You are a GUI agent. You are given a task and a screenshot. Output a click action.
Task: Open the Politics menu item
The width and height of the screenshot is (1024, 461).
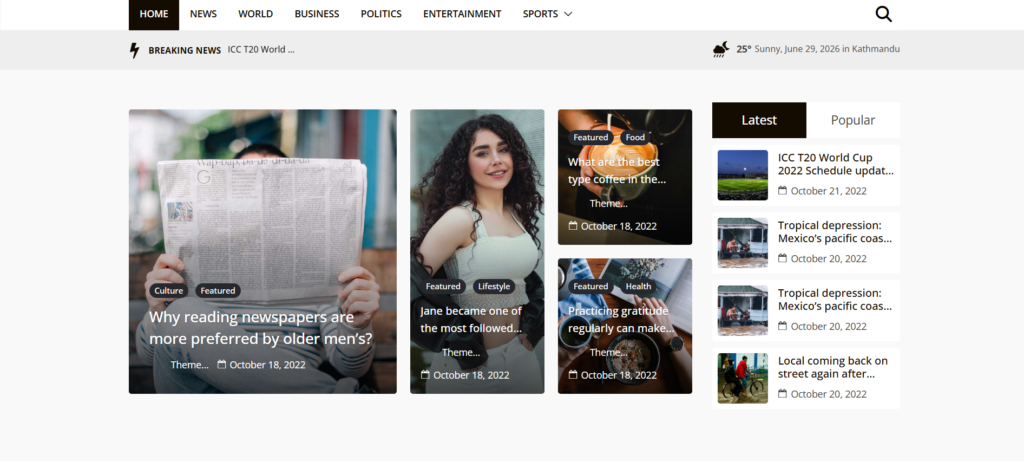coord(381,14)
